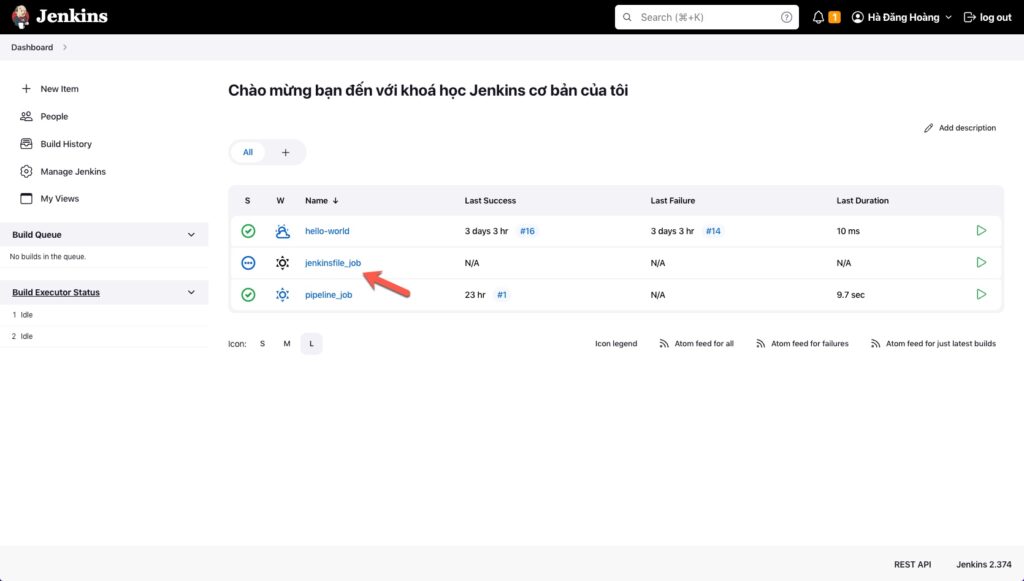Open hello-world build #14
Viewport: 1024px width, 581px height.
click(713, 231)
